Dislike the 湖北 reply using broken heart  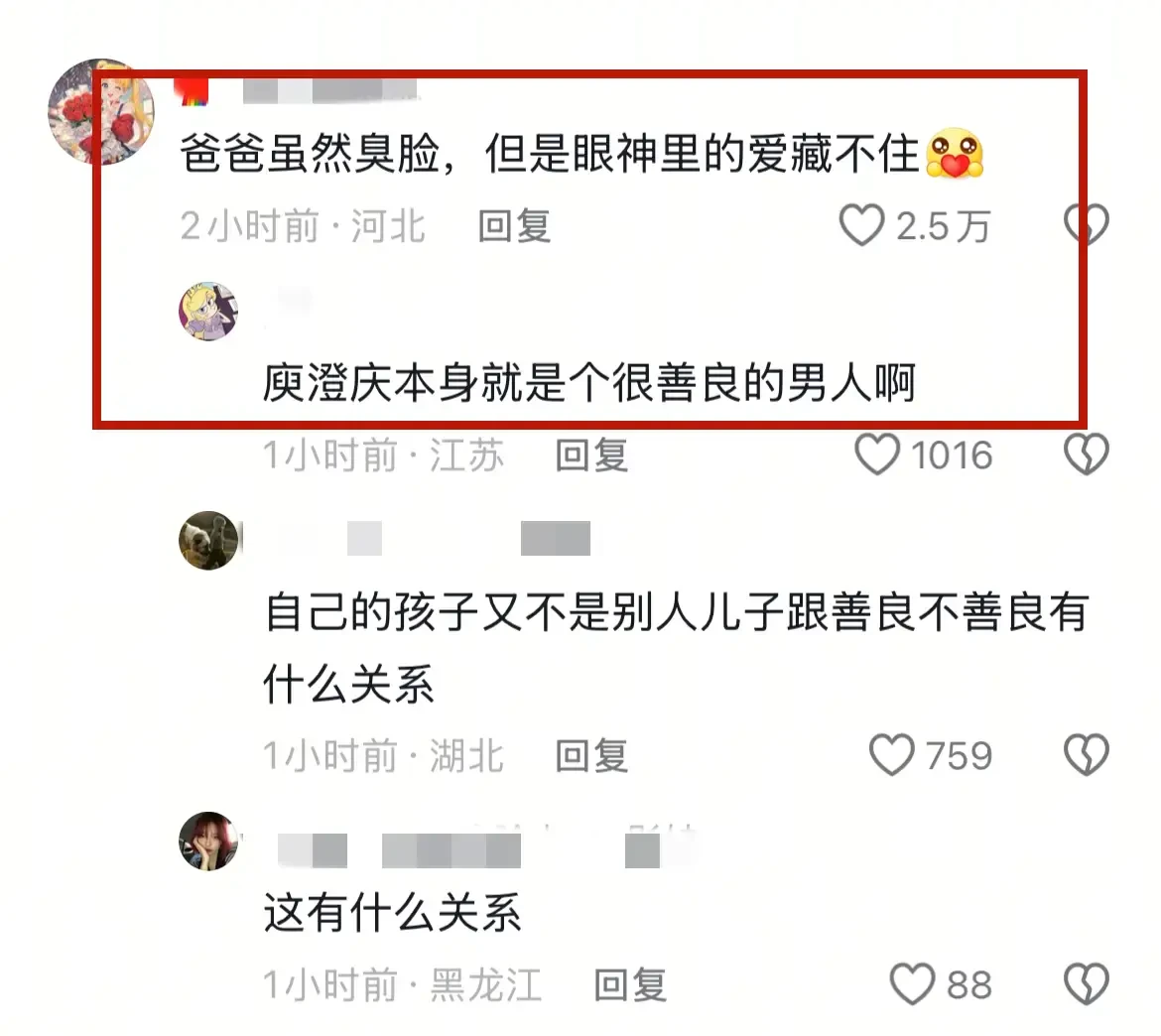point(1087,754)
